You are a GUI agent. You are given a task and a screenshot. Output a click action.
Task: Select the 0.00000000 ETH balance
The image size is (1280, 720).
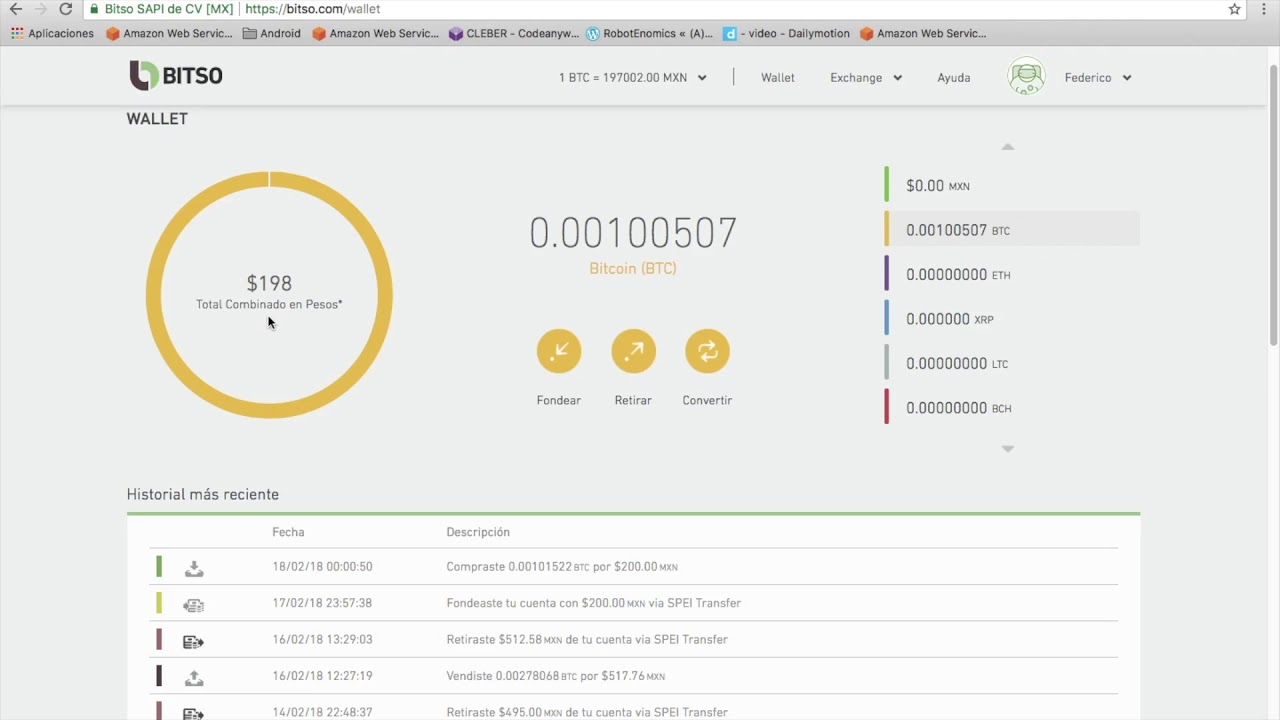1012,274
